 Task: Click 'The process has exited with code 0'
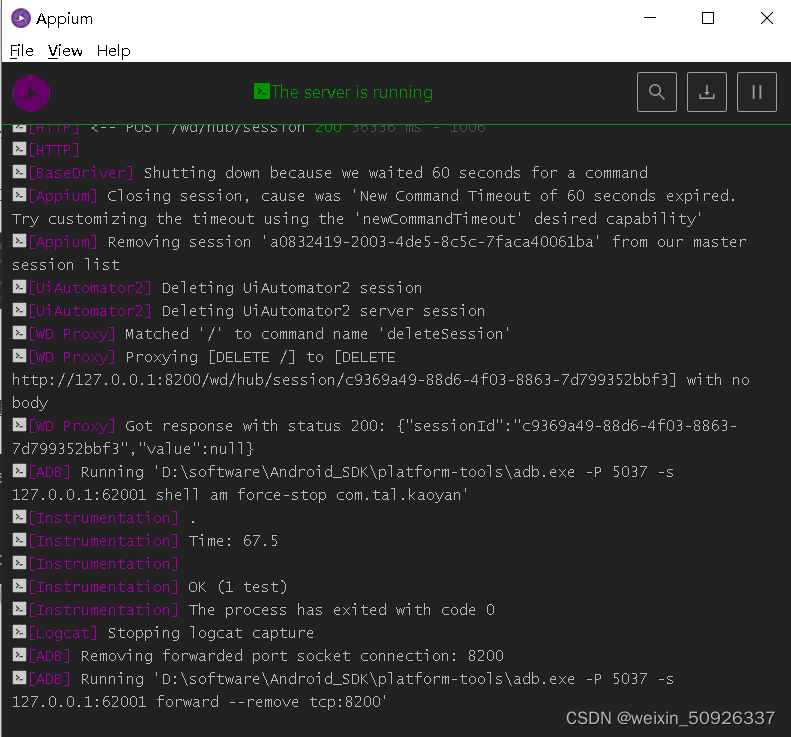pos(342,610)
